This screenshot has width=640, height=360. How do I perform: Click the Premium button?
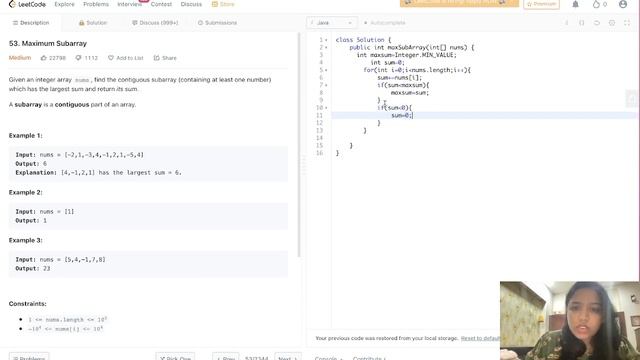pos(542,4)
